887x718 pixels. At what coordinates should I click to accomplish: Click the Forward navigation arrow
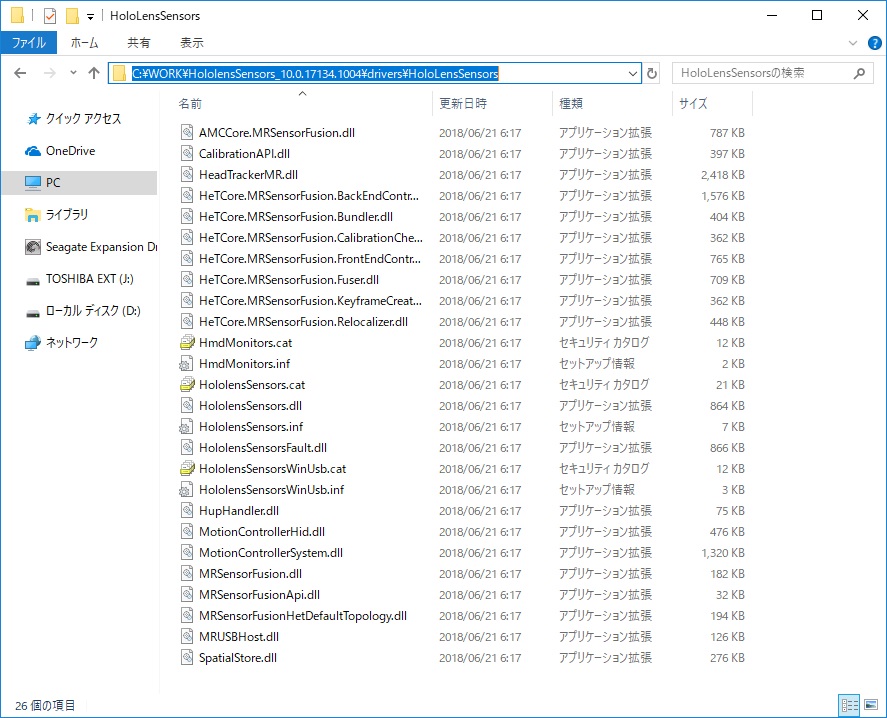pyautogui.click(x=50, y=73)
